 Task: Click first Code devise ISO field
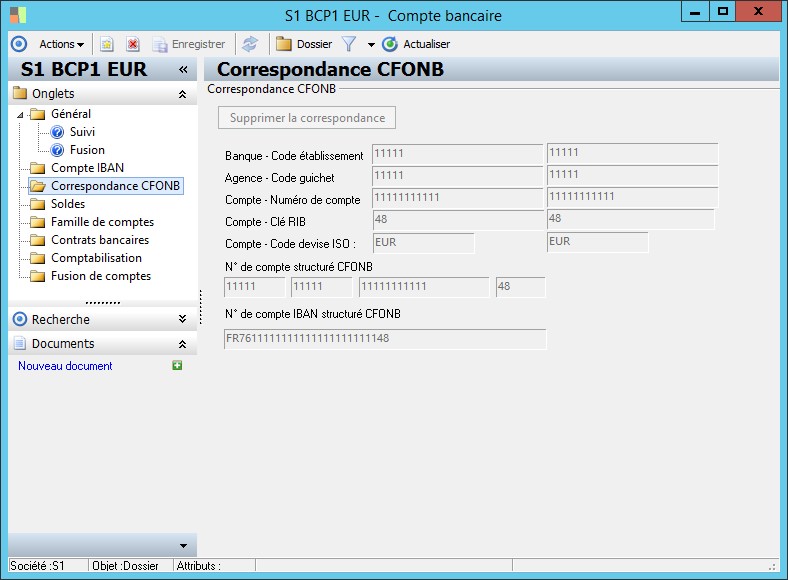[x=424, y=243]
